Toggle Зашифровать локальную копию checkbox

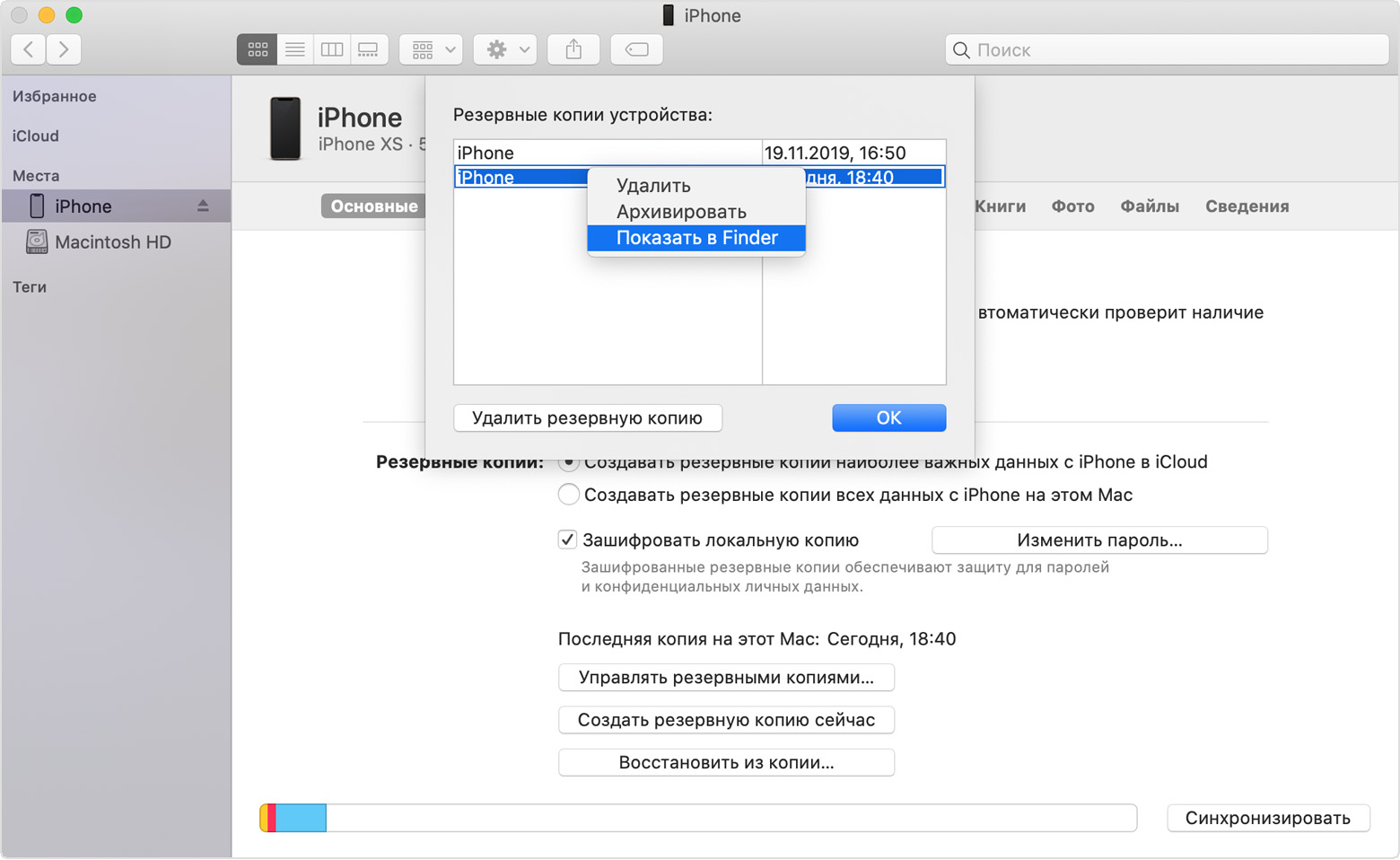tap(567, 540)
